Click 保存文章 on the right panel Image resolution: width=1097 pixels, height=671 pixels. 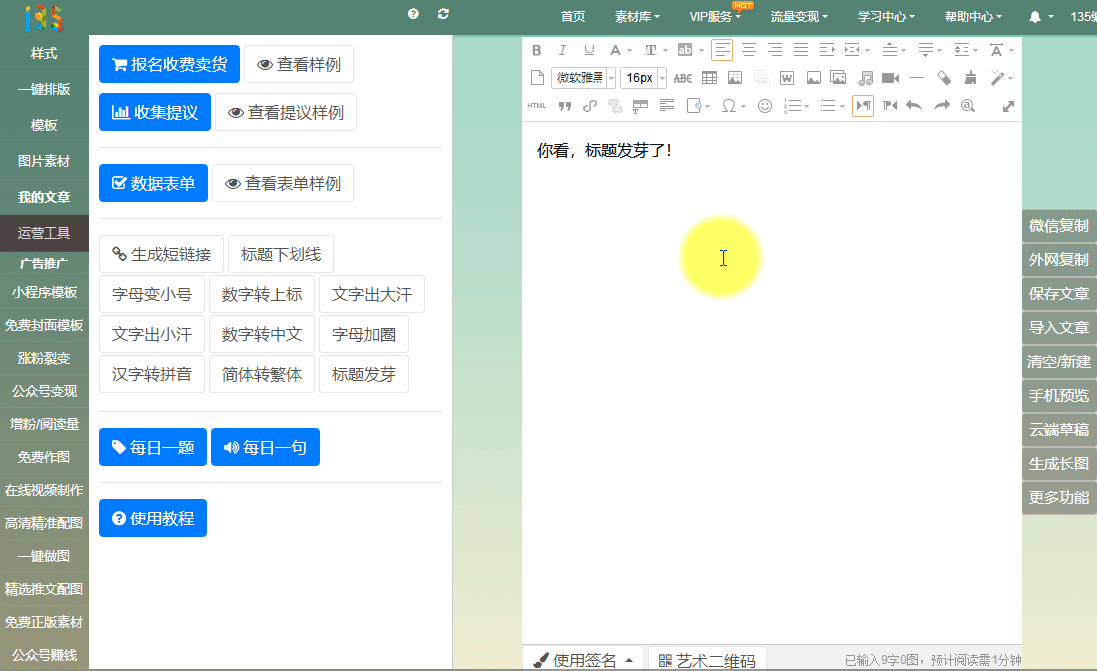(1059, 294)
